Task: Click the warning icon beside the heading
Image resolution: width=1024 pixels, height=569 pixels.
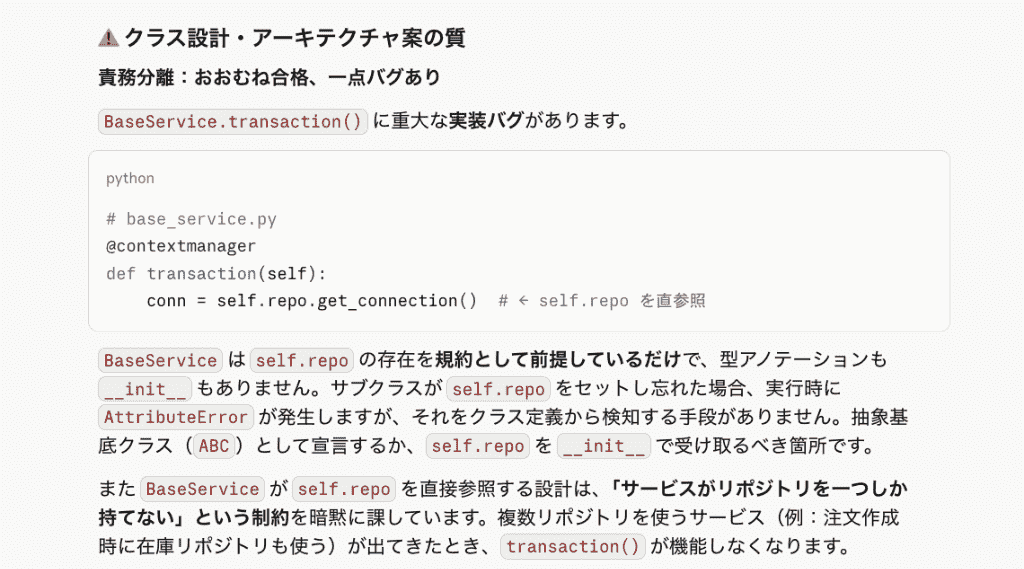Action: [108, 38]
